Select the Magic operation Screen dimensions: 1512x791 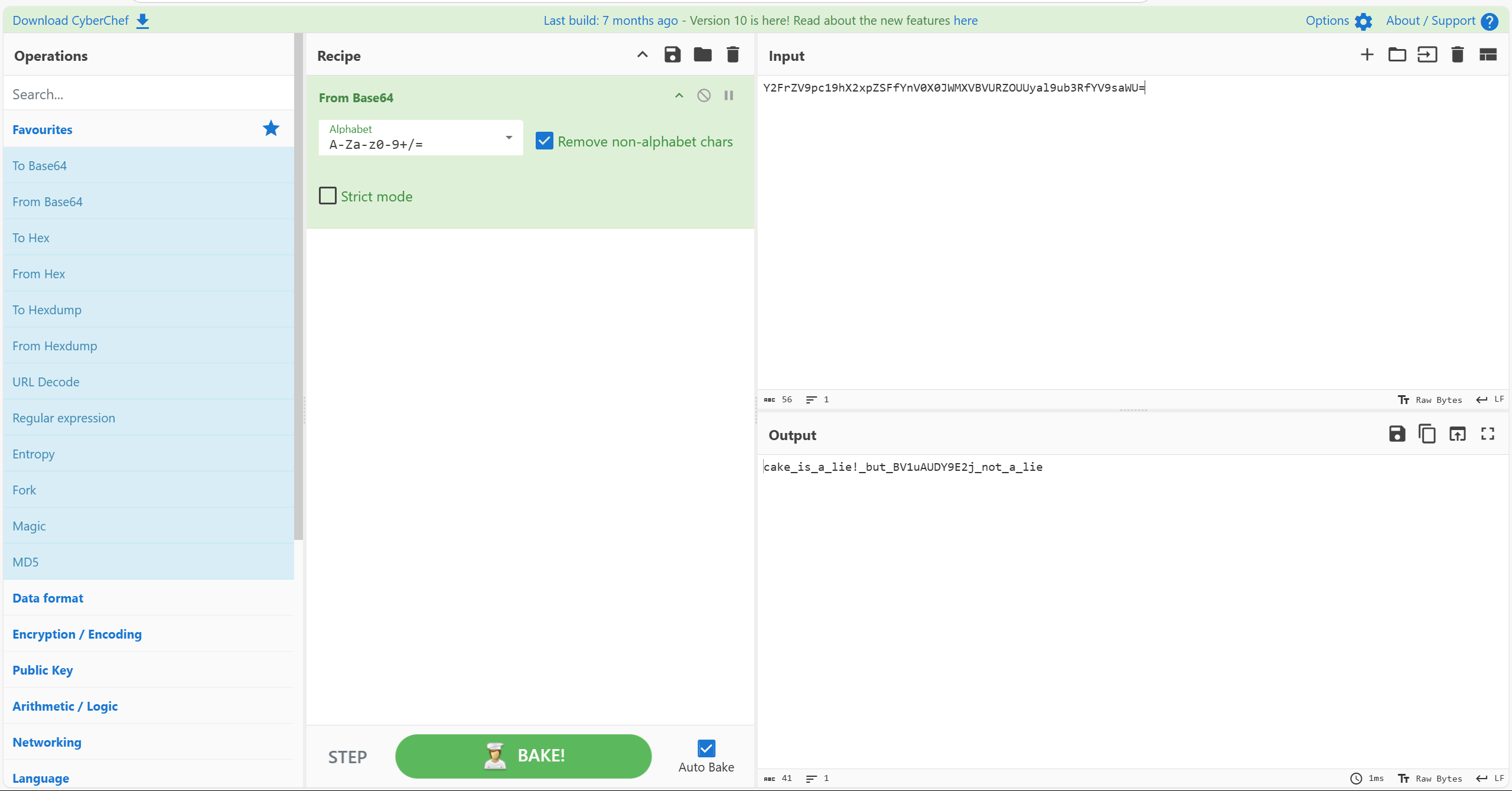(149, 526)
